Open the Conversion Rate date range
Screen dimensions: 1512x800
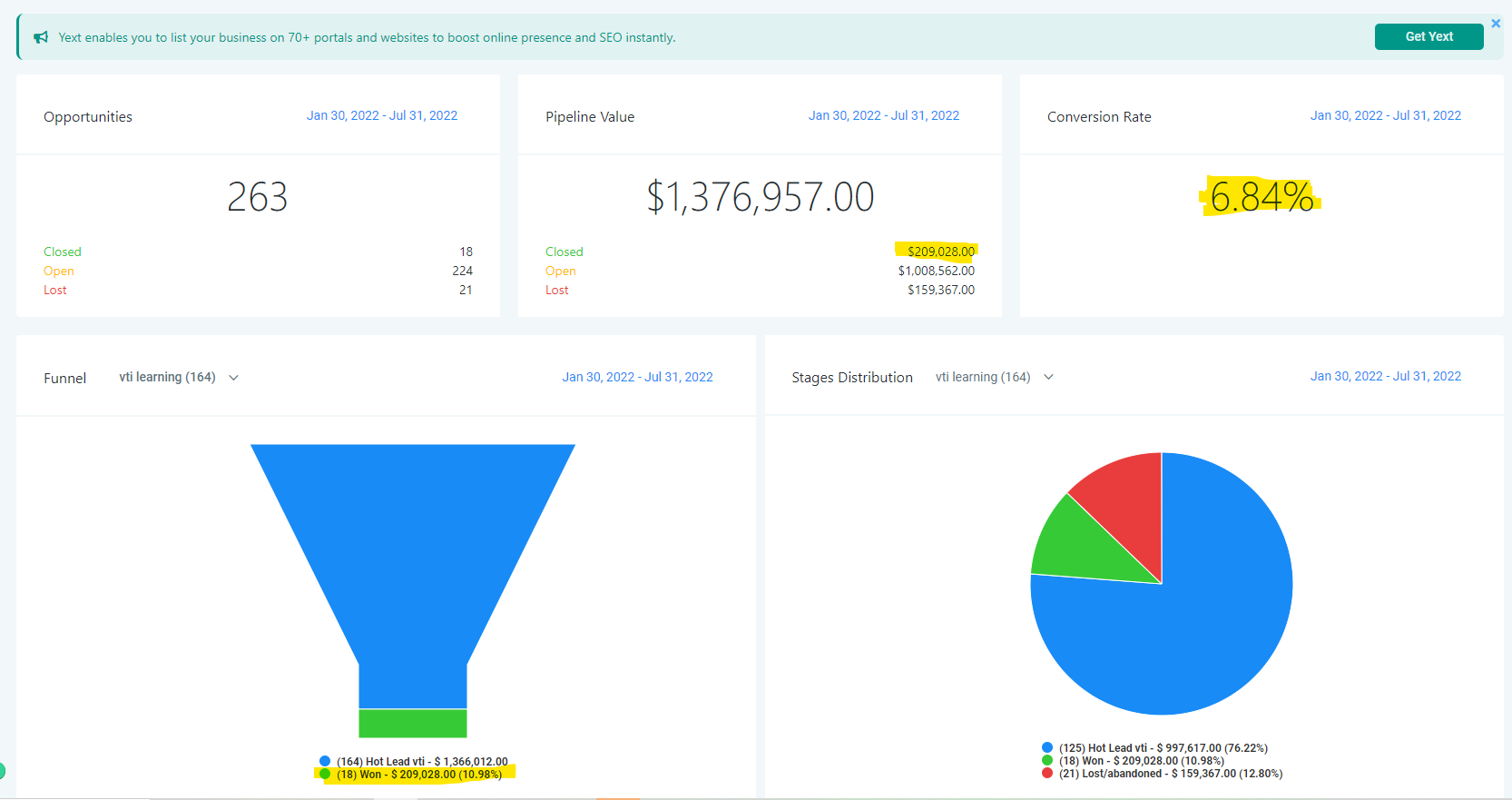(x=1386, y=115)
